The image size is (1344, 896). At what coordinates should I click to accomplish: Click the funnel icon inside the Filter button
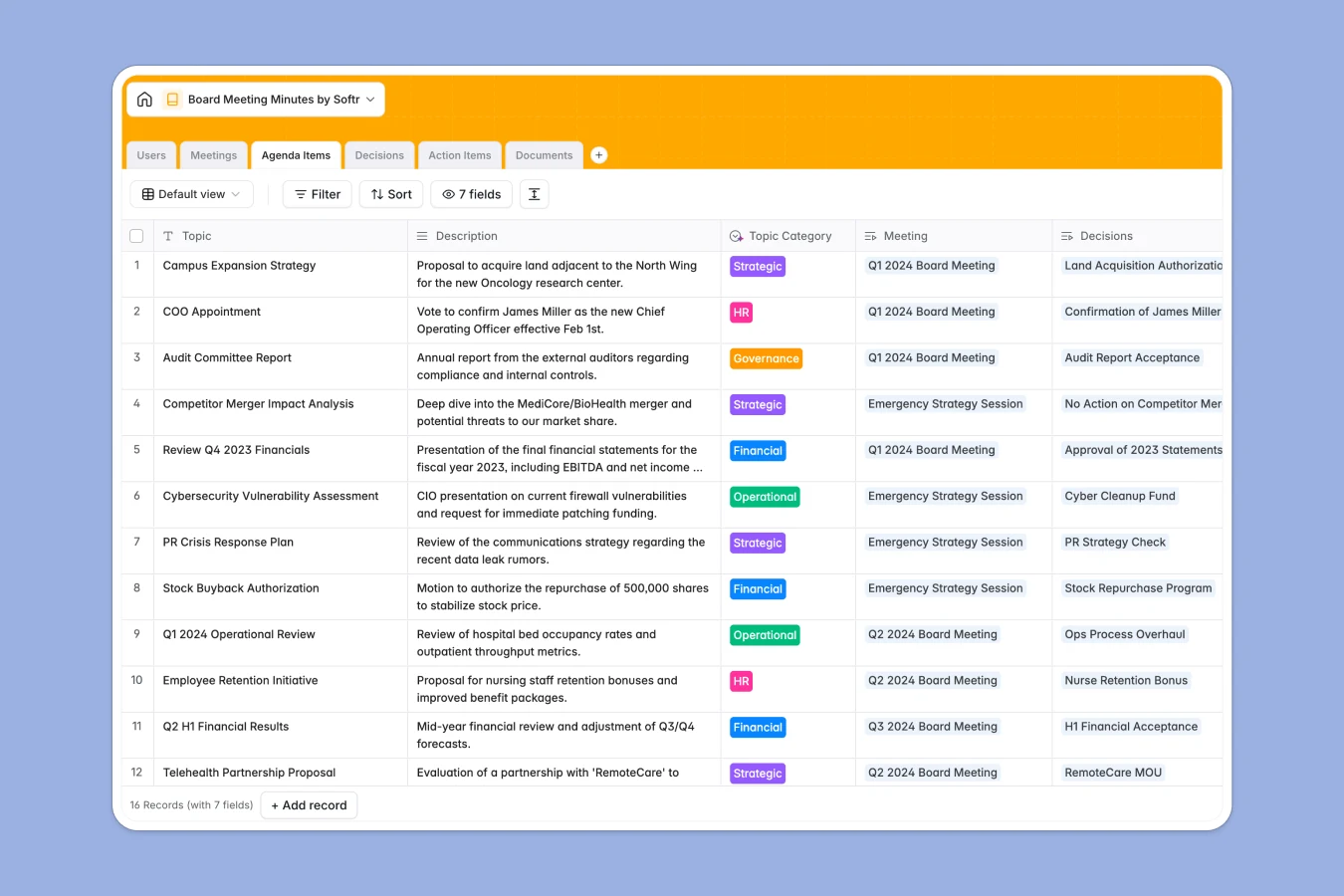300,194
